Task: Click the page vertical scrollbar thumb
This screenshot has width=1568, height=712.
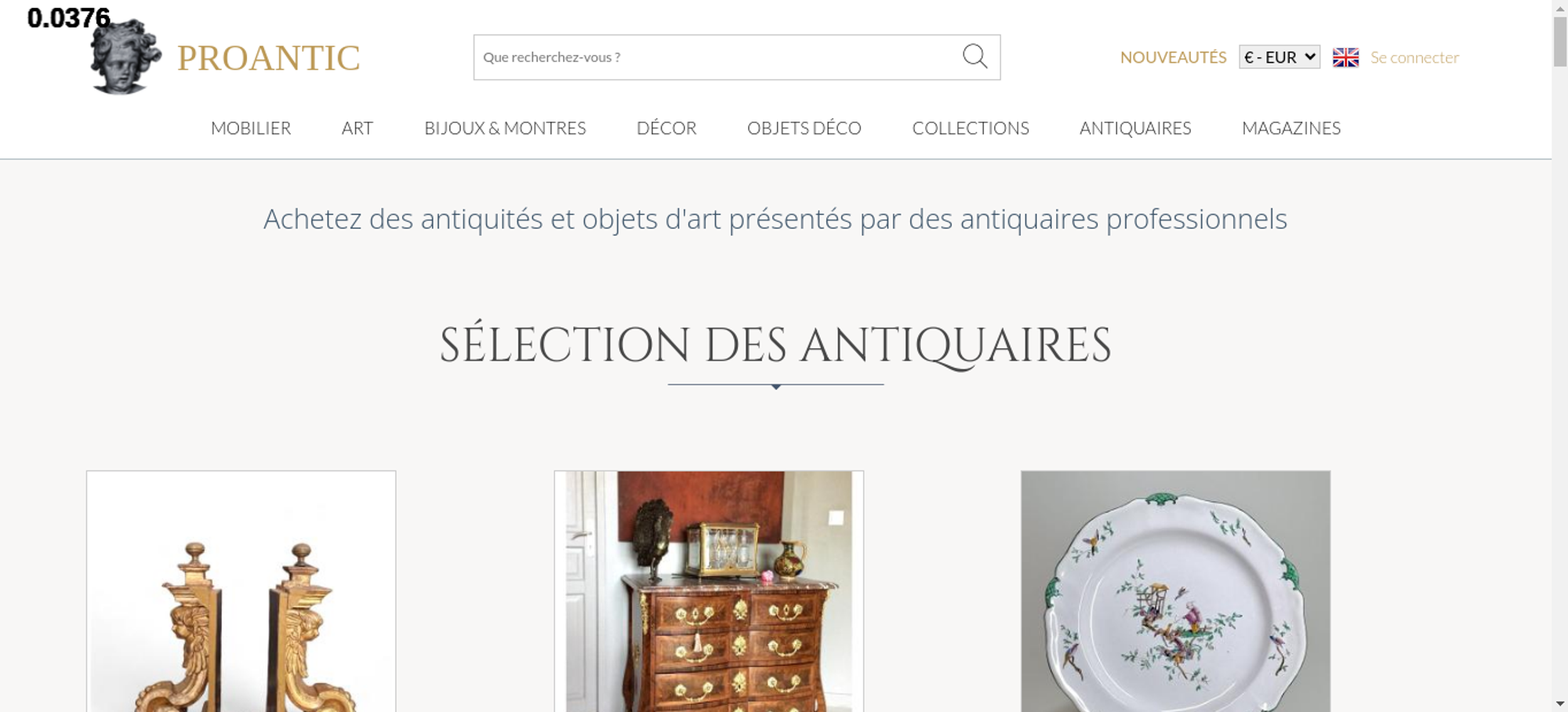Action: point(1560,42)
